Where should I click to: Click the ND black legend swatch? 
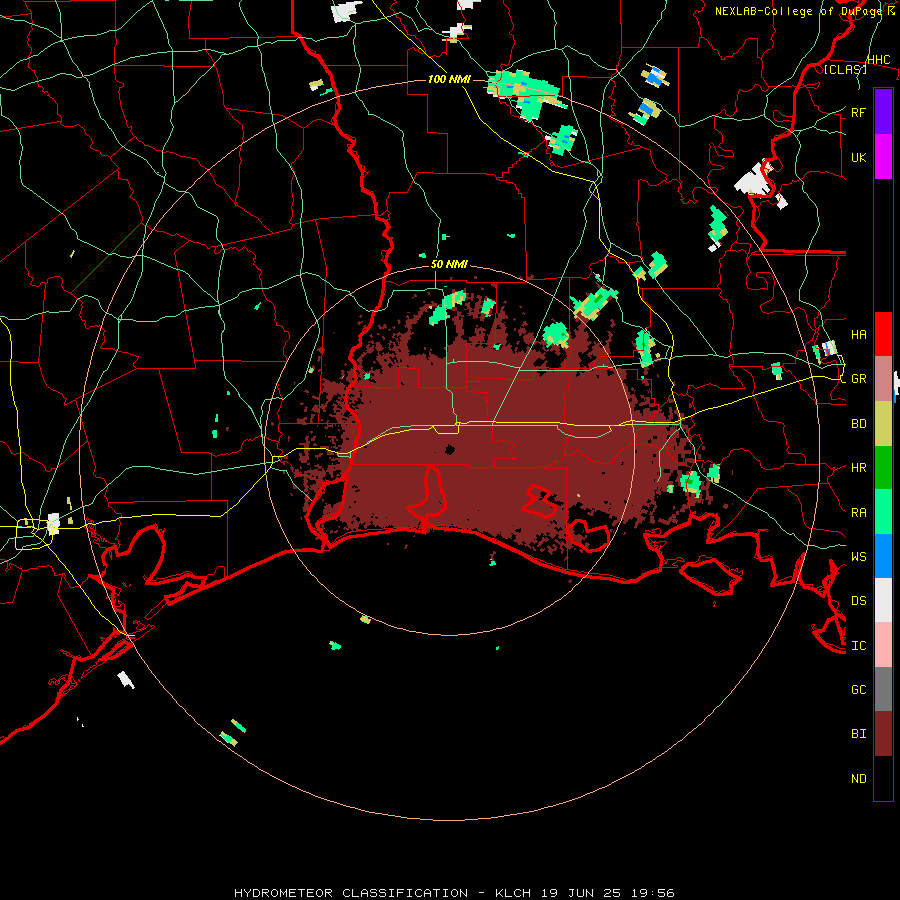(883, 778)
